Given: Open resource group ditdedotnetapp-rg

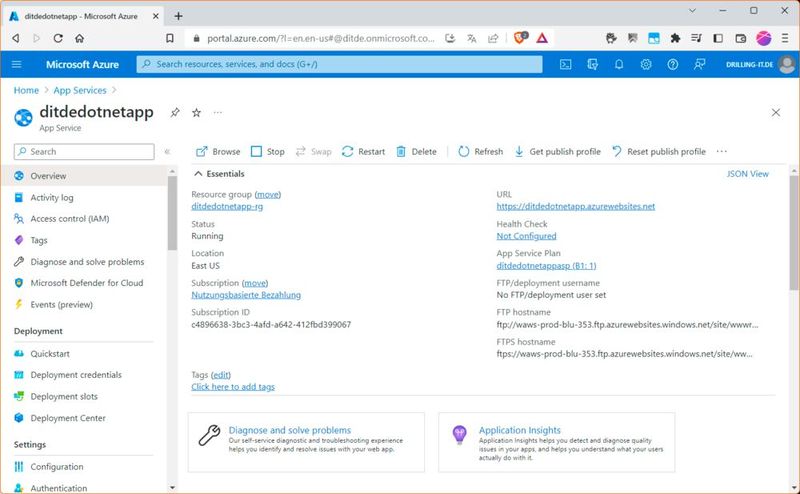Looking at the screenshot, I should [x=227, y=207].
